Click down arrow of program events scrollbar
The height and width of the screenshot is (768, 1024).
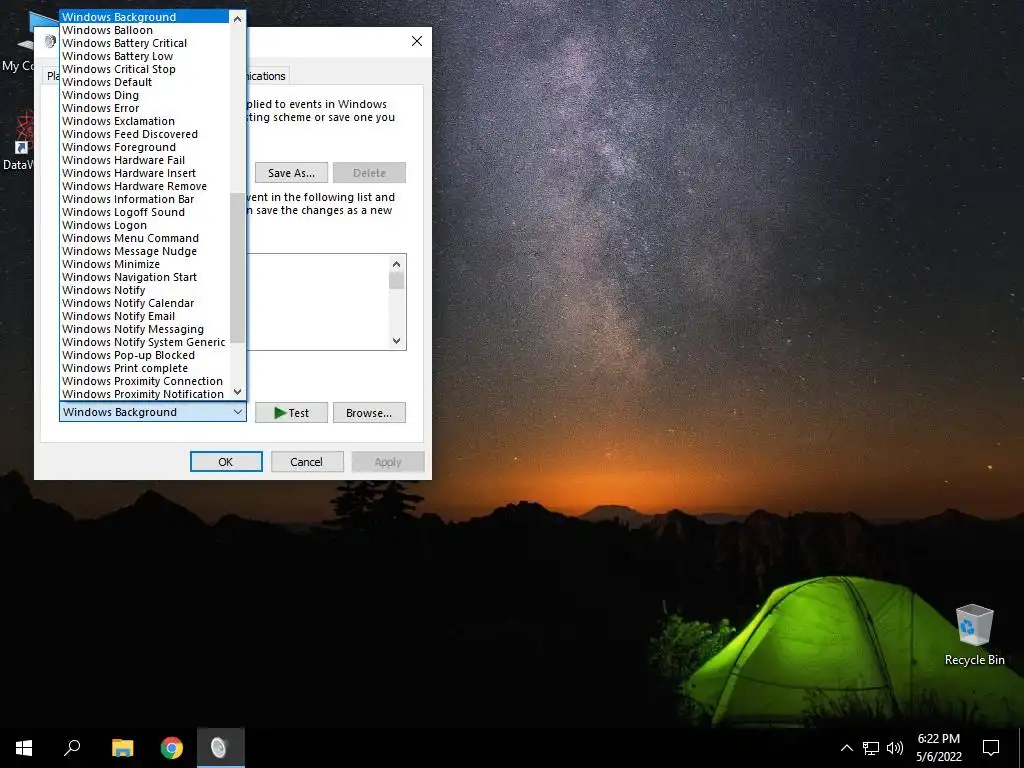396,340
